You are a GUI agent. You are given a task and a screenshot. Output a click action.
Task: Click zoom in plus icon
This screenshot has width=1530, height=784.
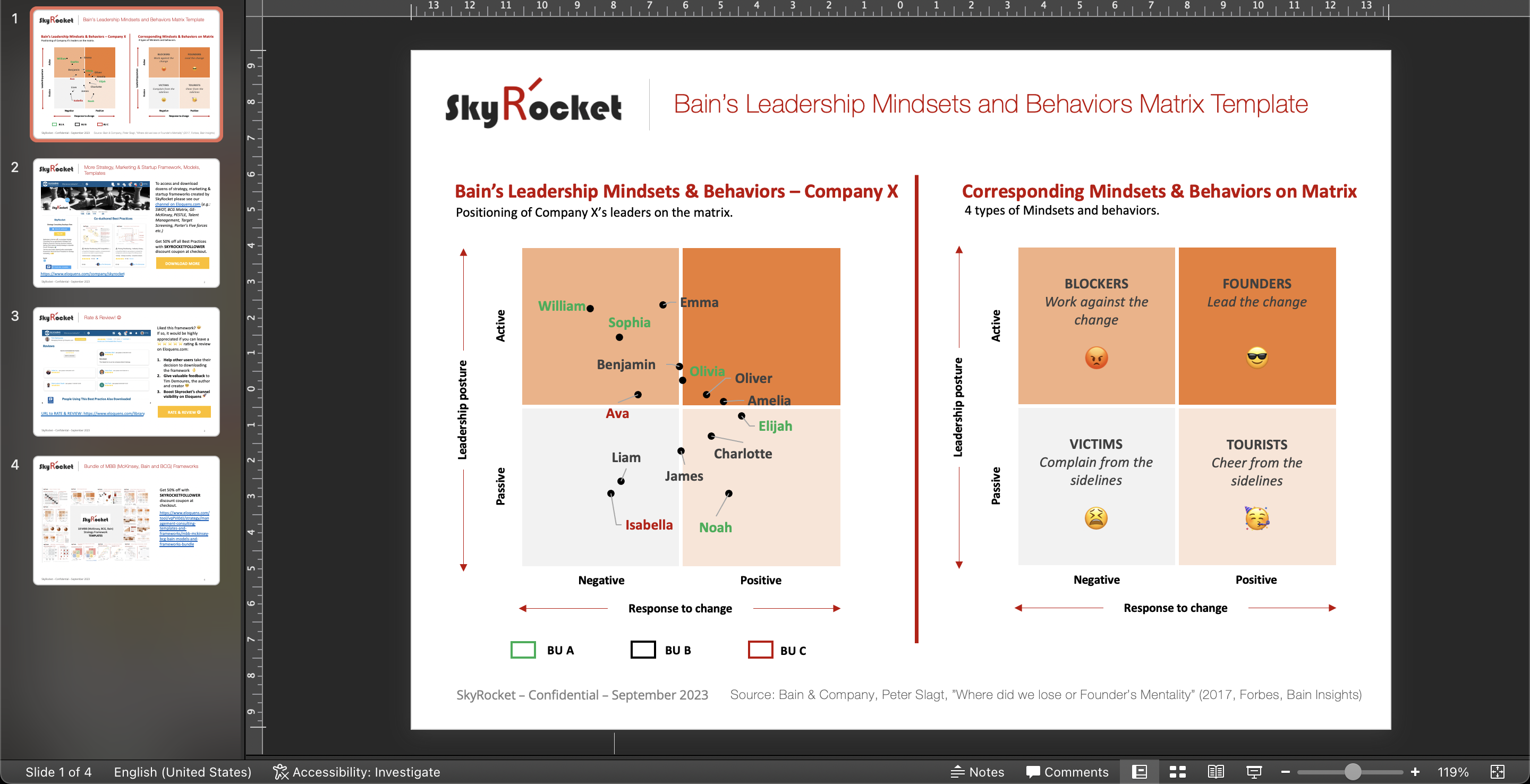point(1415,772)
